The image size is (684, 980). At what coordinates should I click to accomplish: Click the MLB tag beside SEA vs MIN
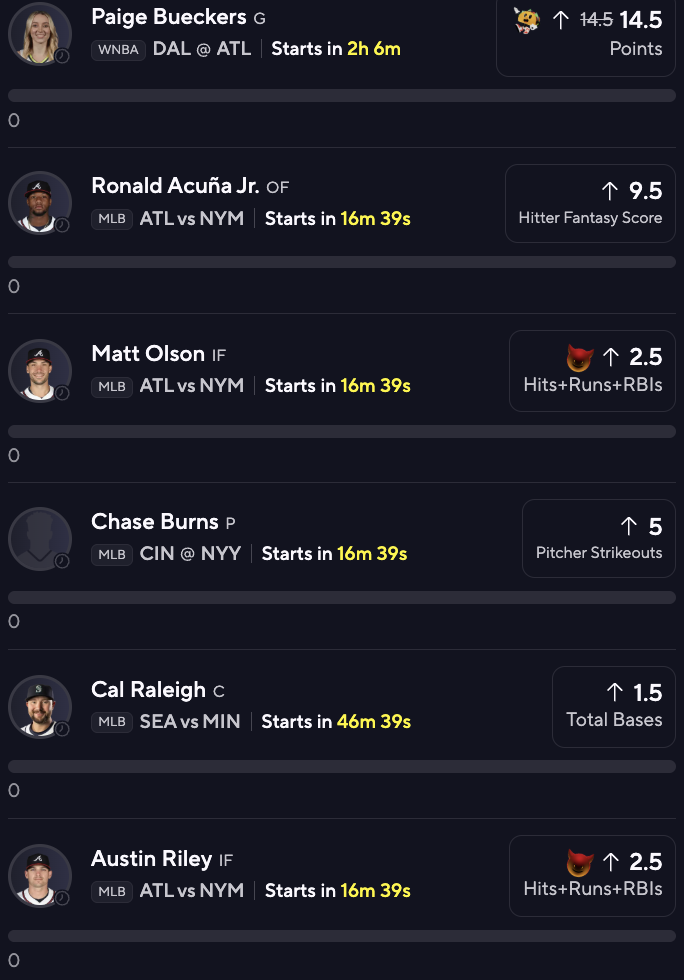coord(112,722)
